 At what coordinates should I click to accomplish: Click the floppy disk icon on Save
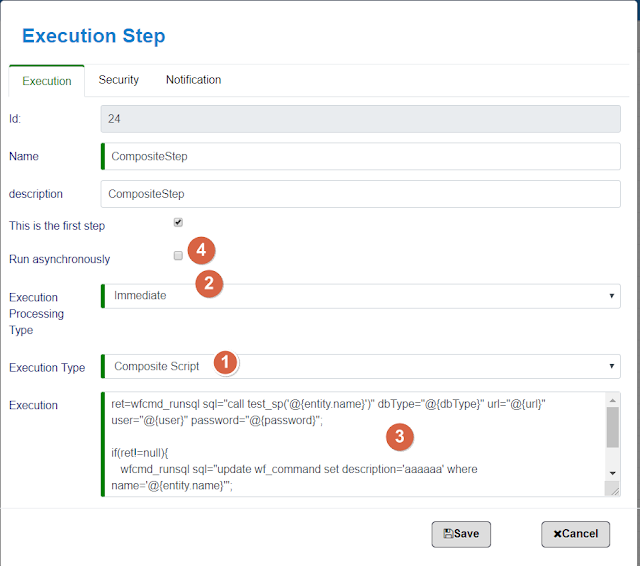click(x=448, y=534)
